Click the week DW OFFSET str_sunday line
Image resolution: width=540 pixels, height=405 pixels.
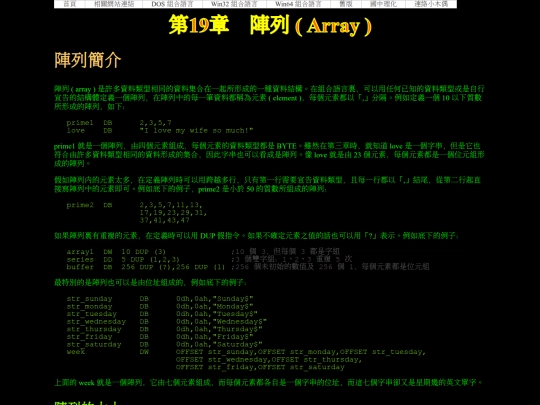(x=246, y=352)
